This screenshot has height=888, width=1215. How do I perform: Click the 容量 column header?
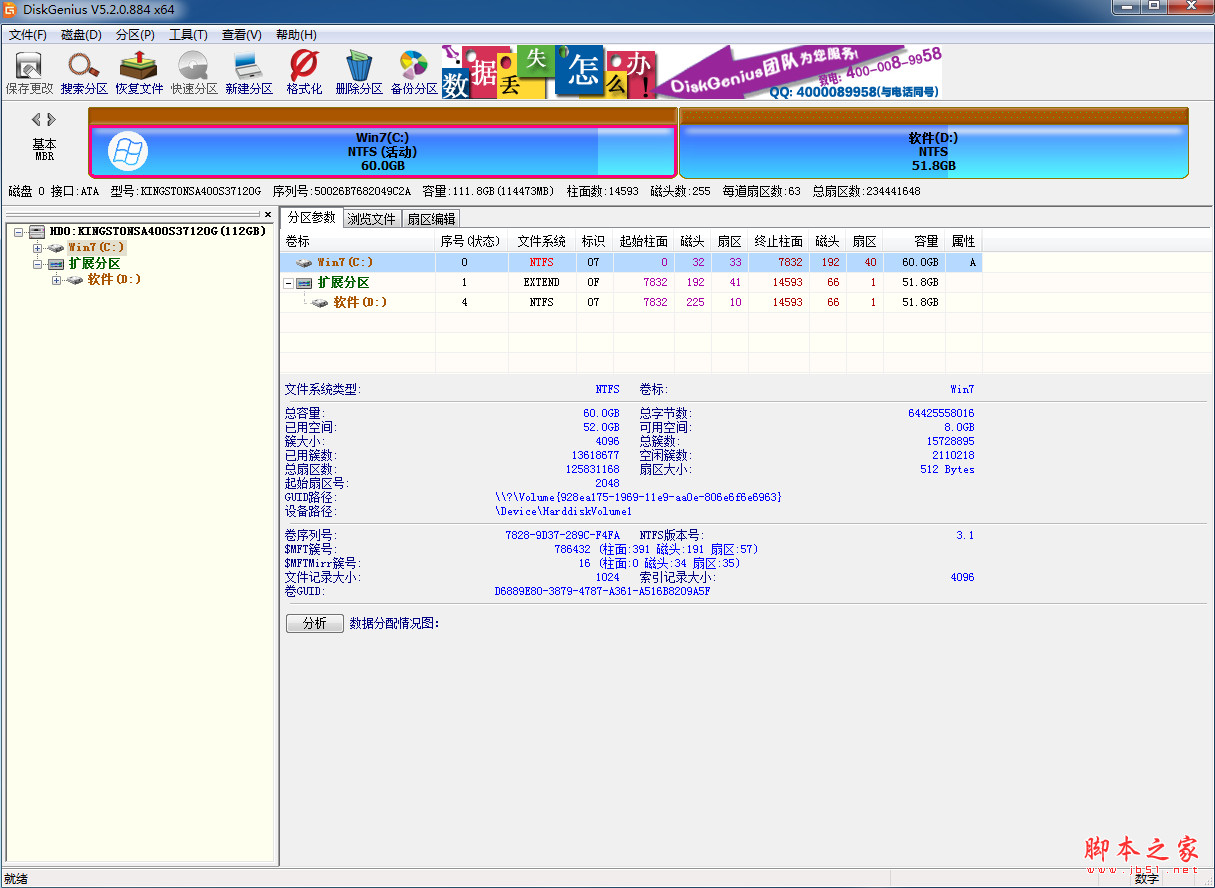tap(914, 241)
